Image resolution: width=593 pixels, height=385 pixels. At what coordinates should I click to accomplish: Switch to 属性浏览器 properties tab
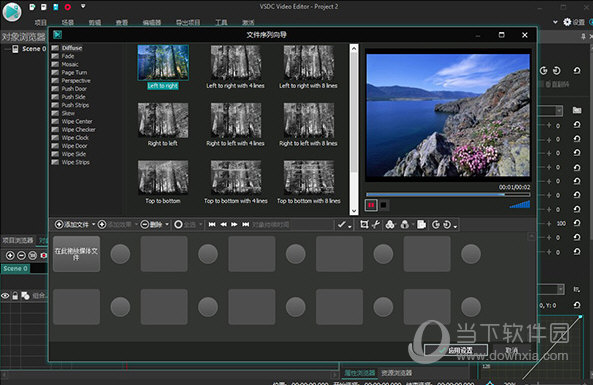coord(360,373)
